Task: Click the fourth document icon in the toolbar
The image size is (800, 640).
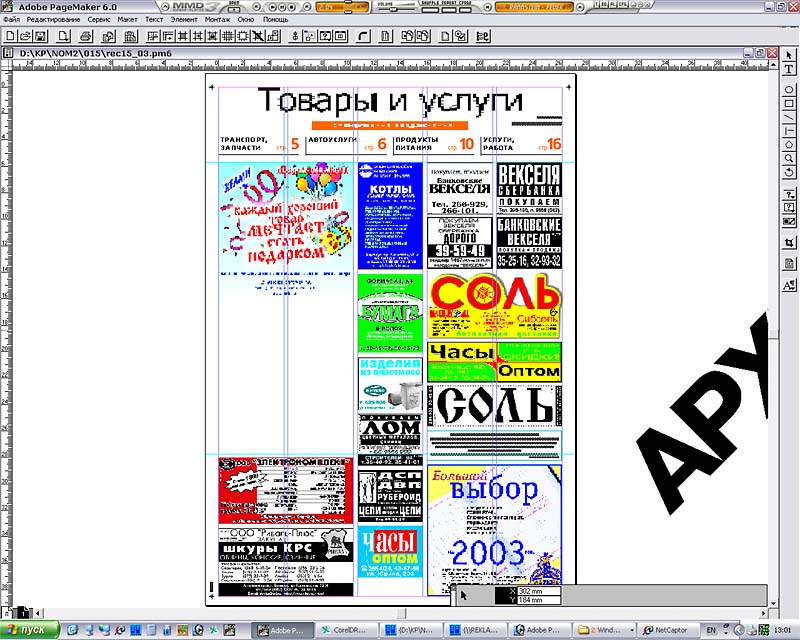Action: [63, 36]
